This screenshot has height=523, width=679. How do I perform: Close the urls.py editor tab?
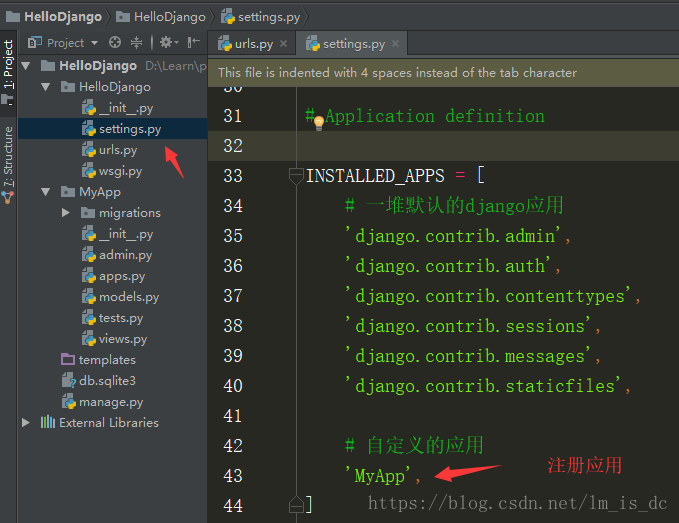284,44
